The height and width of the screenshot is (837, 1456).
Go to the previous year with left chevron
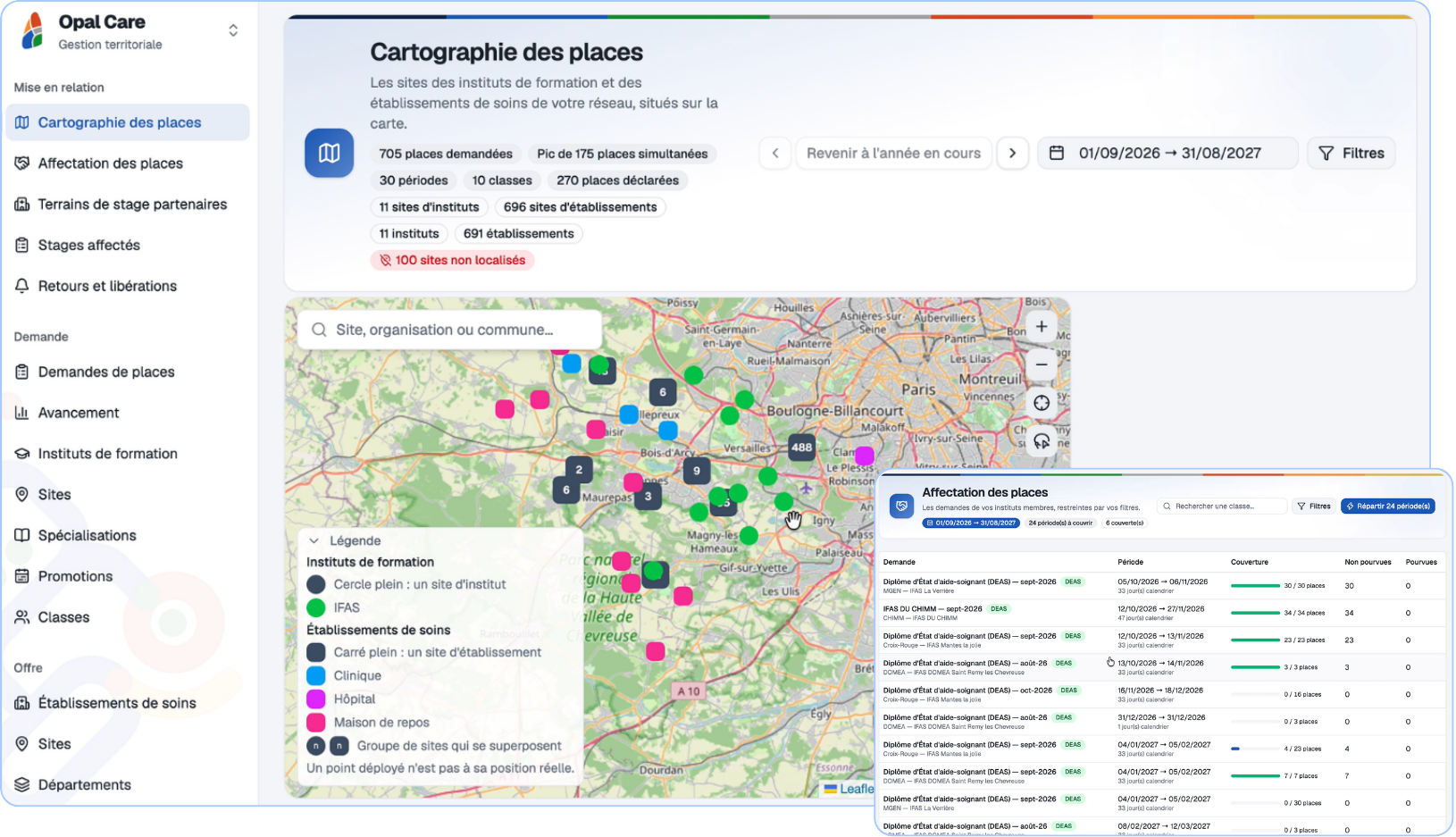775,154
